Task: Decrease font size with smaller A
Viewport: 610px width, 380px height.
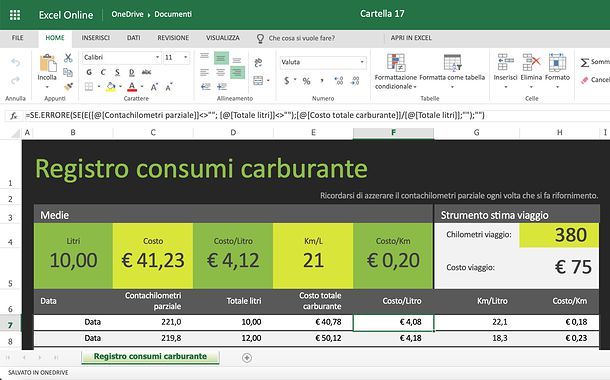Action: [169, 87]
